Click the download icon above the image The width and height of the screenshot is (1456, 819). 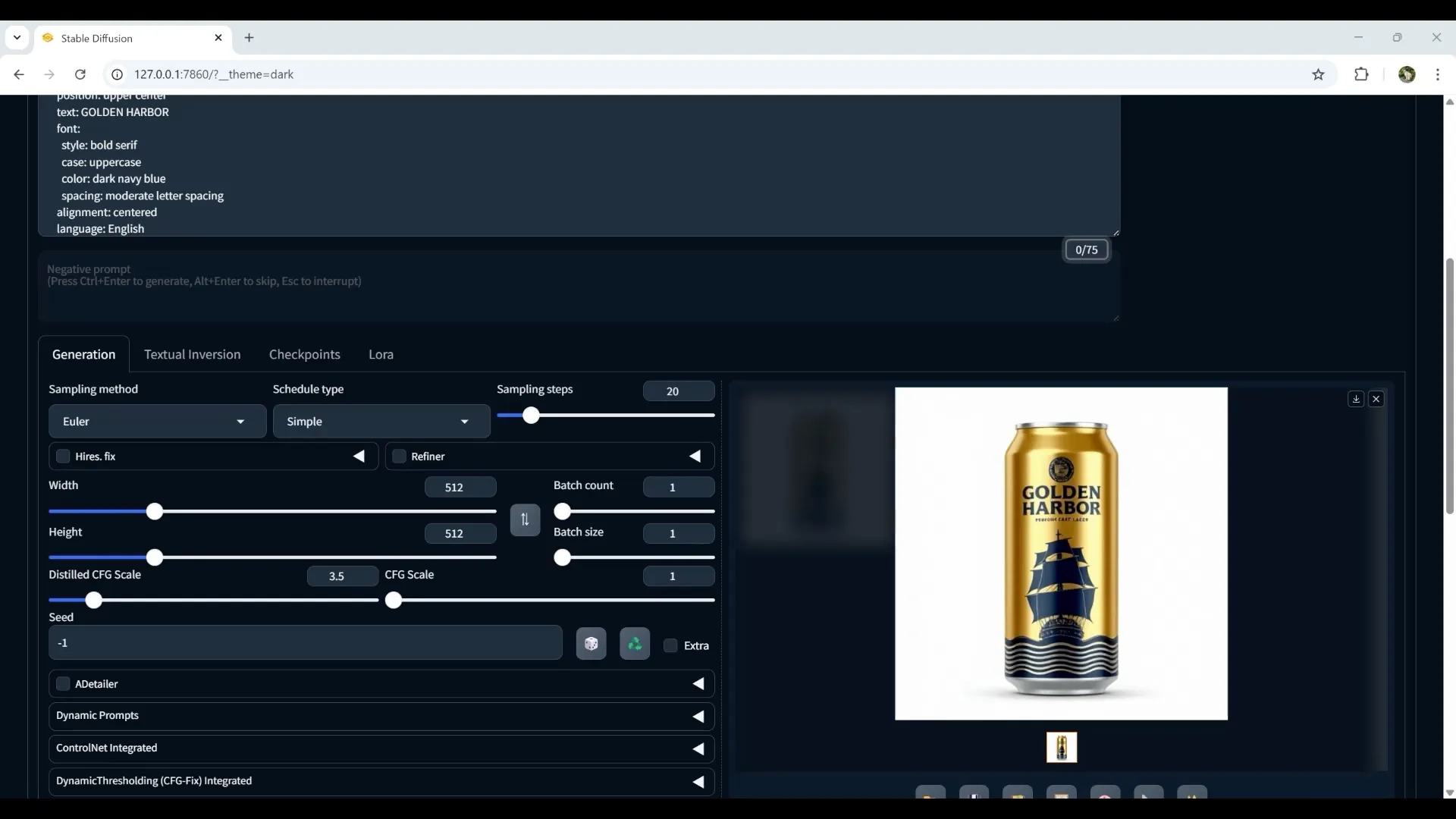(x=1356, y=399)
